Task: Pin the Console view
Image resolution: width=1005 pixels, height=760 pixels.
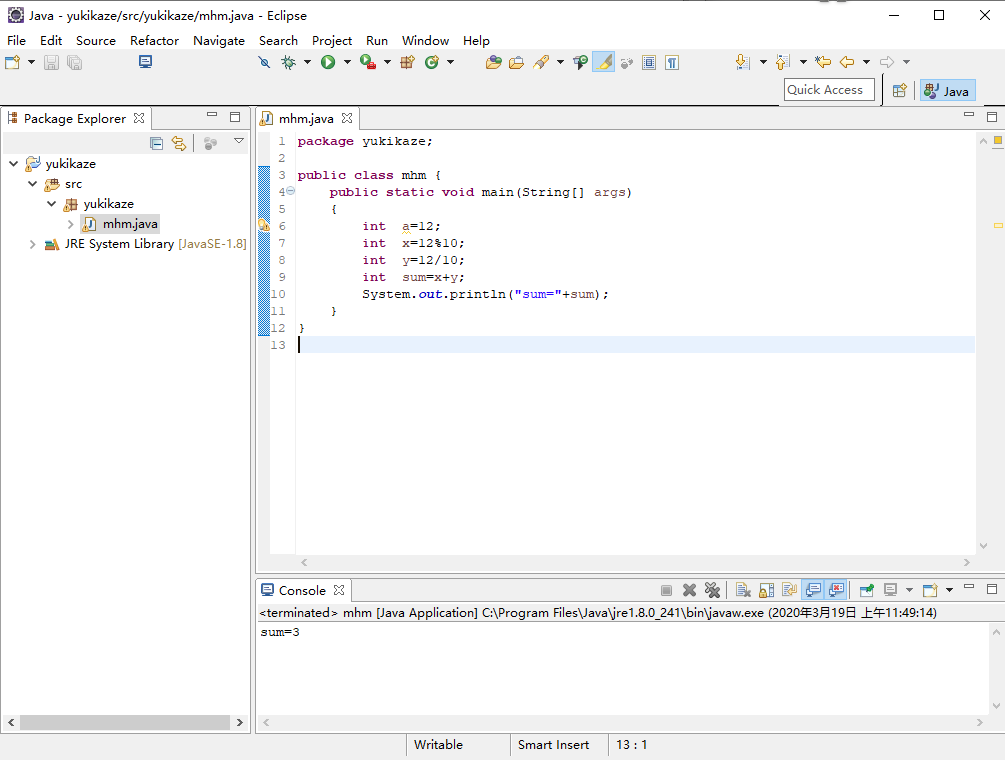Action: pyautogui.click(x=866, y=590)
